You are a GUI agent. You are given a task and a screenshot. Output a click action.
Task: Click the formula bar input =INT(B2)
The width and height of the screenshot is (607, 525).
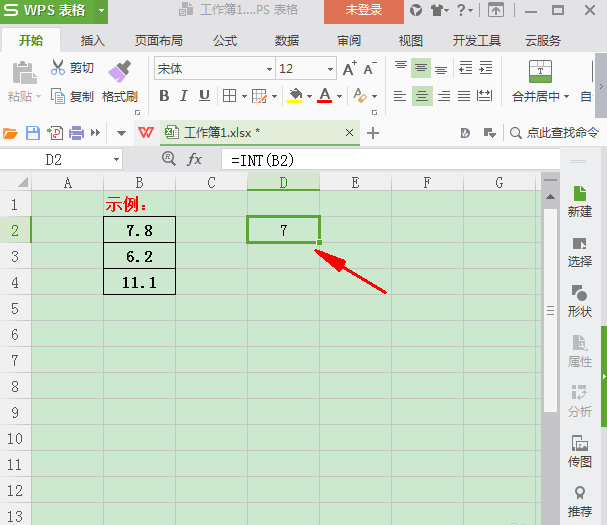point(390,160)
